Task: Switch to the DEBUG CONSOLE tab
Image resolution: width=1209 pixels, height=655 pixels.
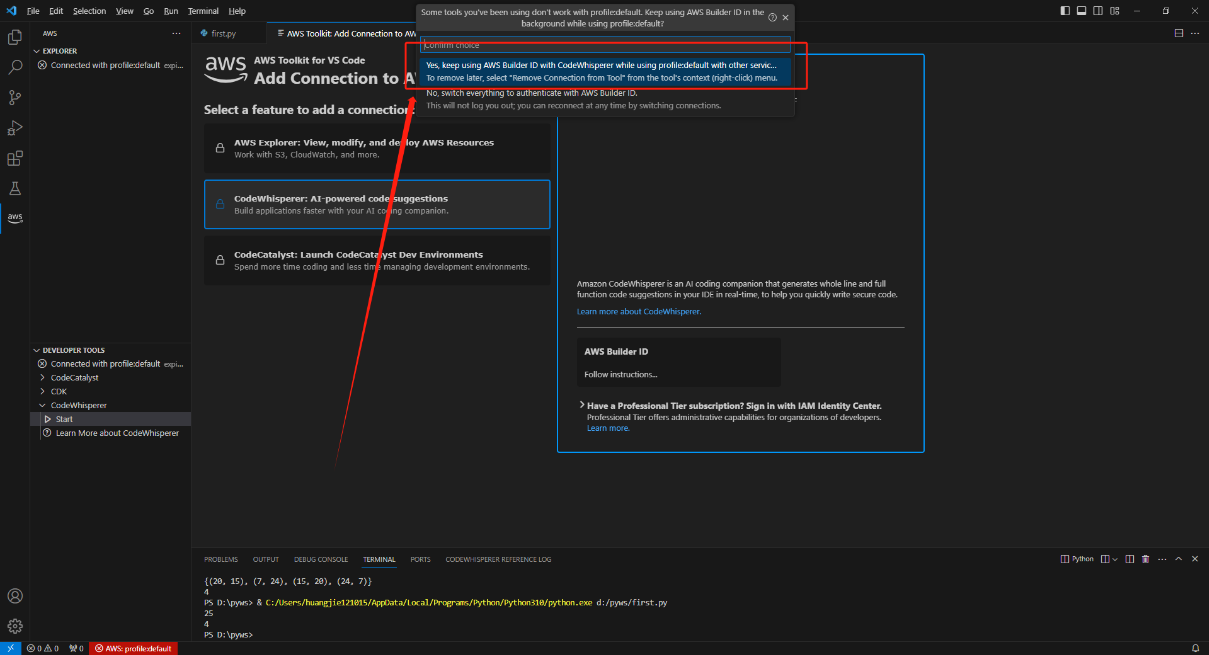Action: click(x=321, y=559)
